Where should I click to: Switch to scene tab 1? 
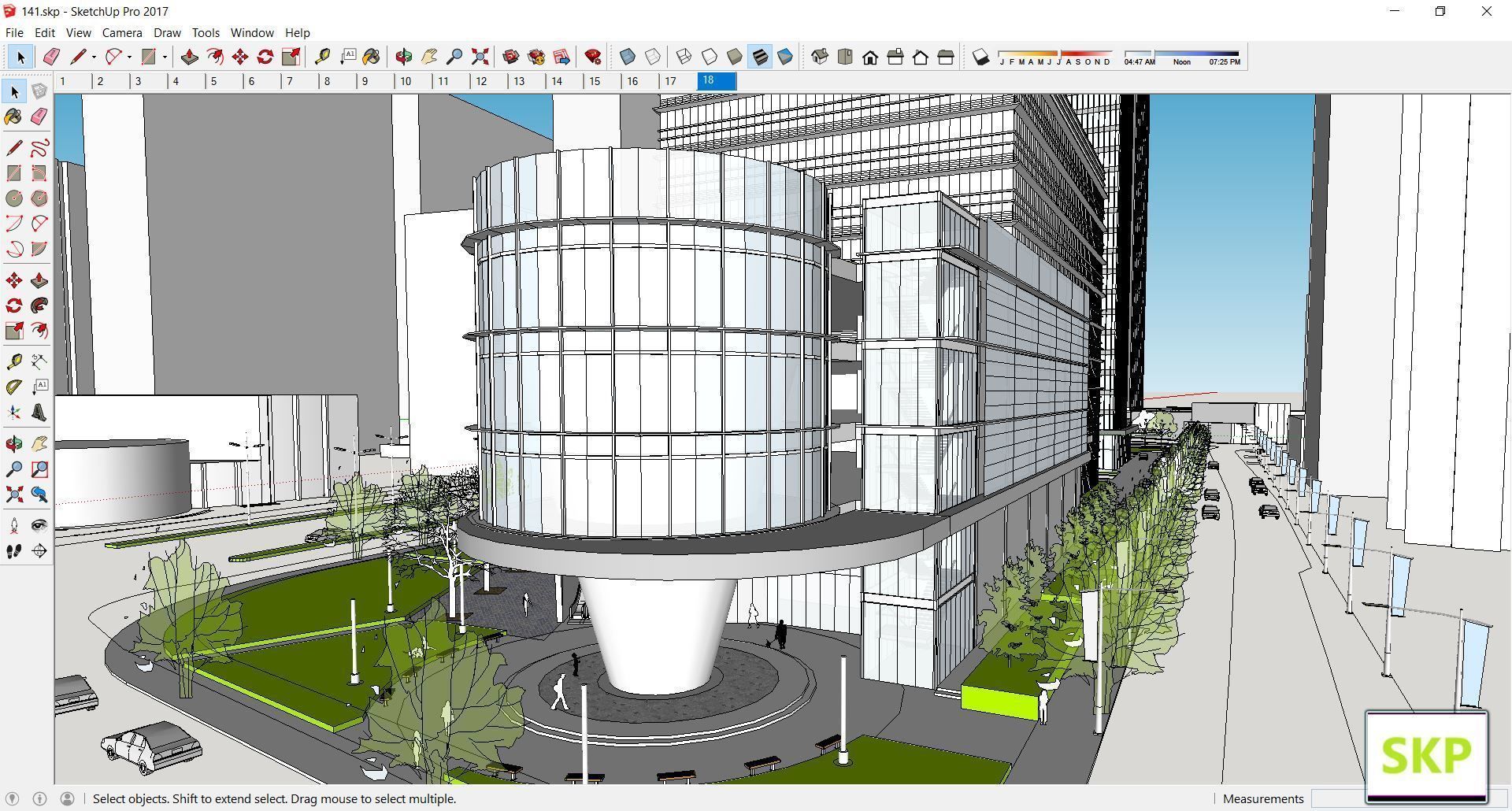point(72,81)
